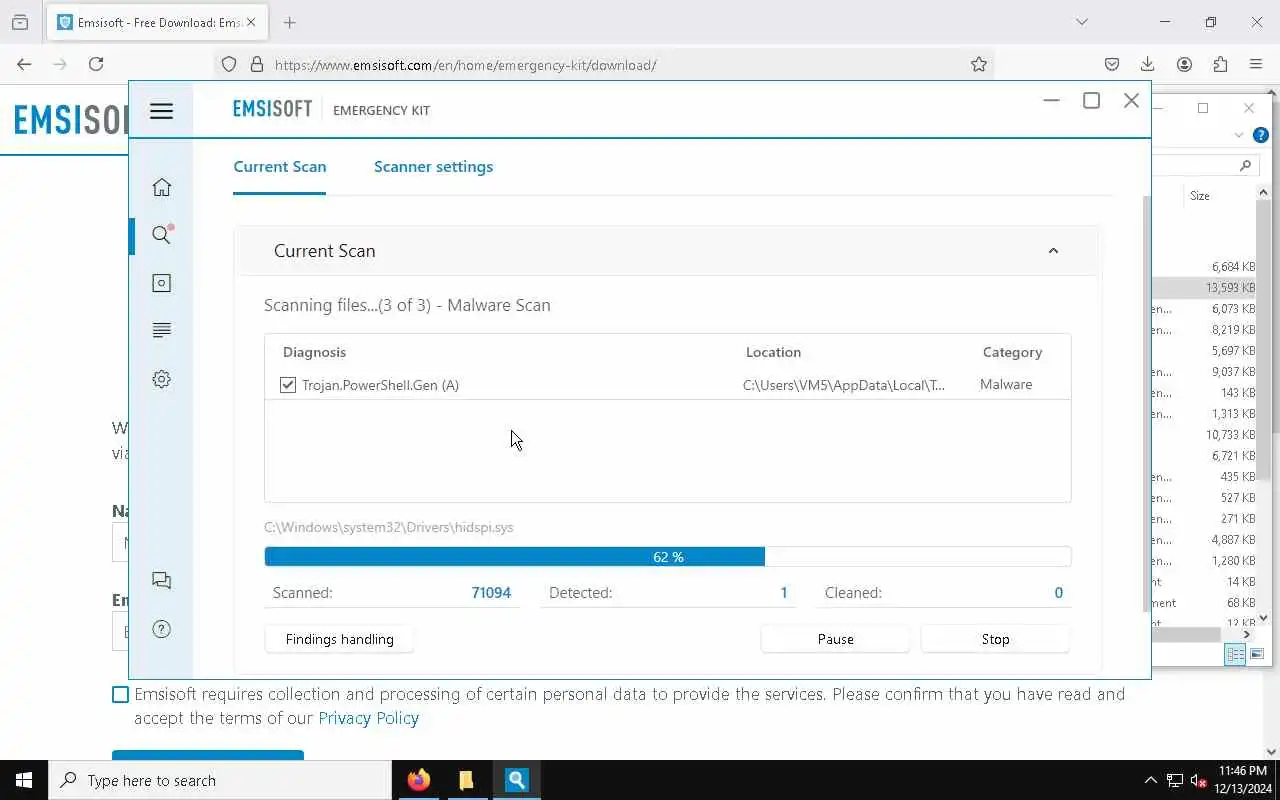Check the Privacy Policy consent checkbox
Image resolution: width=1280 pixels, height=800 pixels.
121,694
